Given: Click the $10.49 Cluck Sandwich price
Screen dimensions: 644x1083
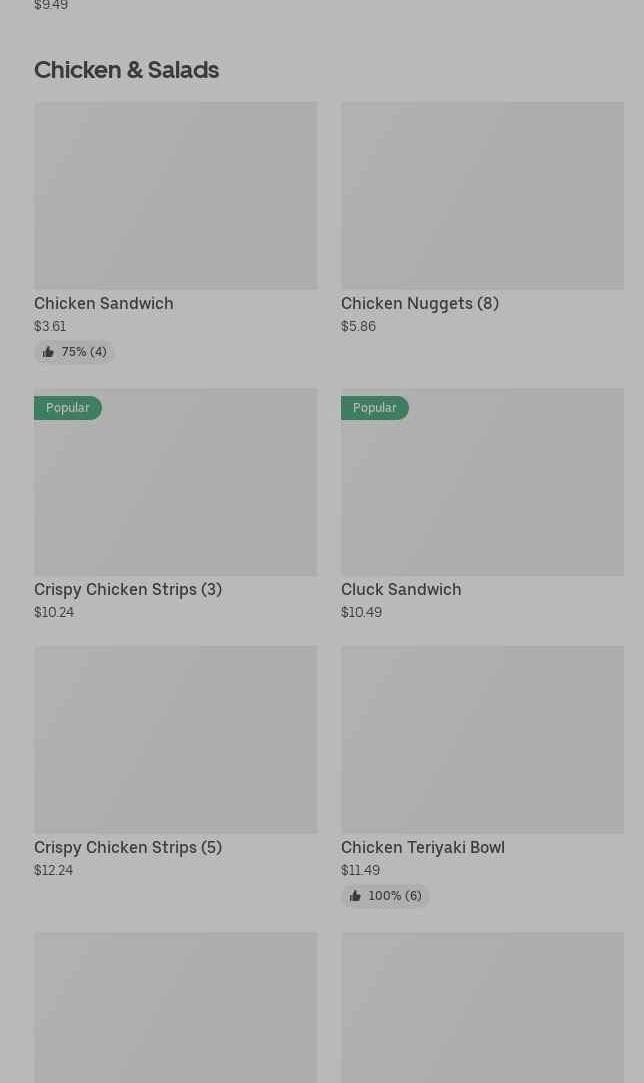Looking at the screenshot, I should point(361,612).
